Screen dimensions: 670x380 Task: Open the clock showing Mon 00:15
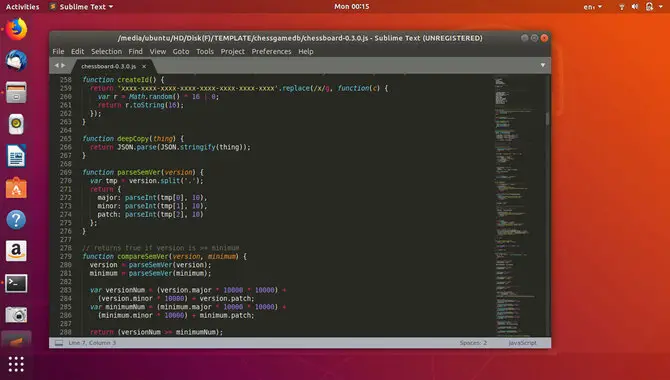[352, 6]
